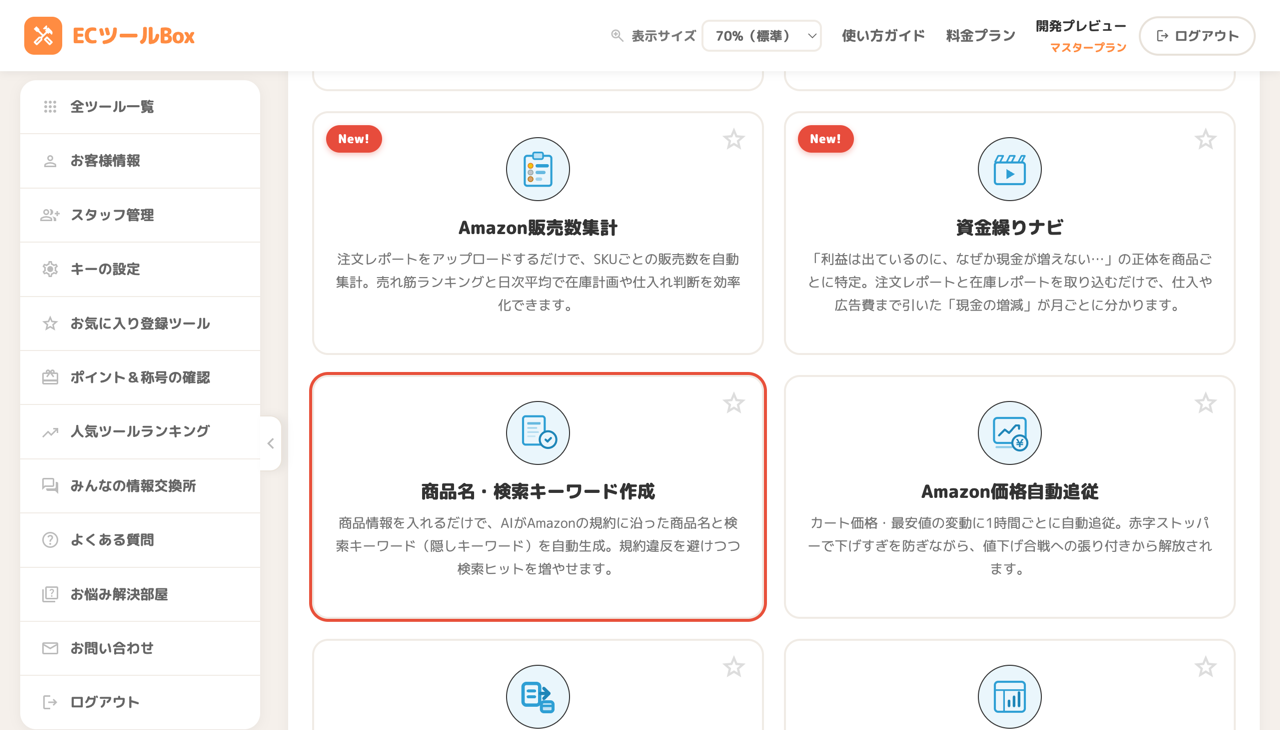This screenshot has height=730, width=1280.
Task: Click the grid icon beside 全ツール一覧
Action: pyautogui.click(x=50, y=107)
